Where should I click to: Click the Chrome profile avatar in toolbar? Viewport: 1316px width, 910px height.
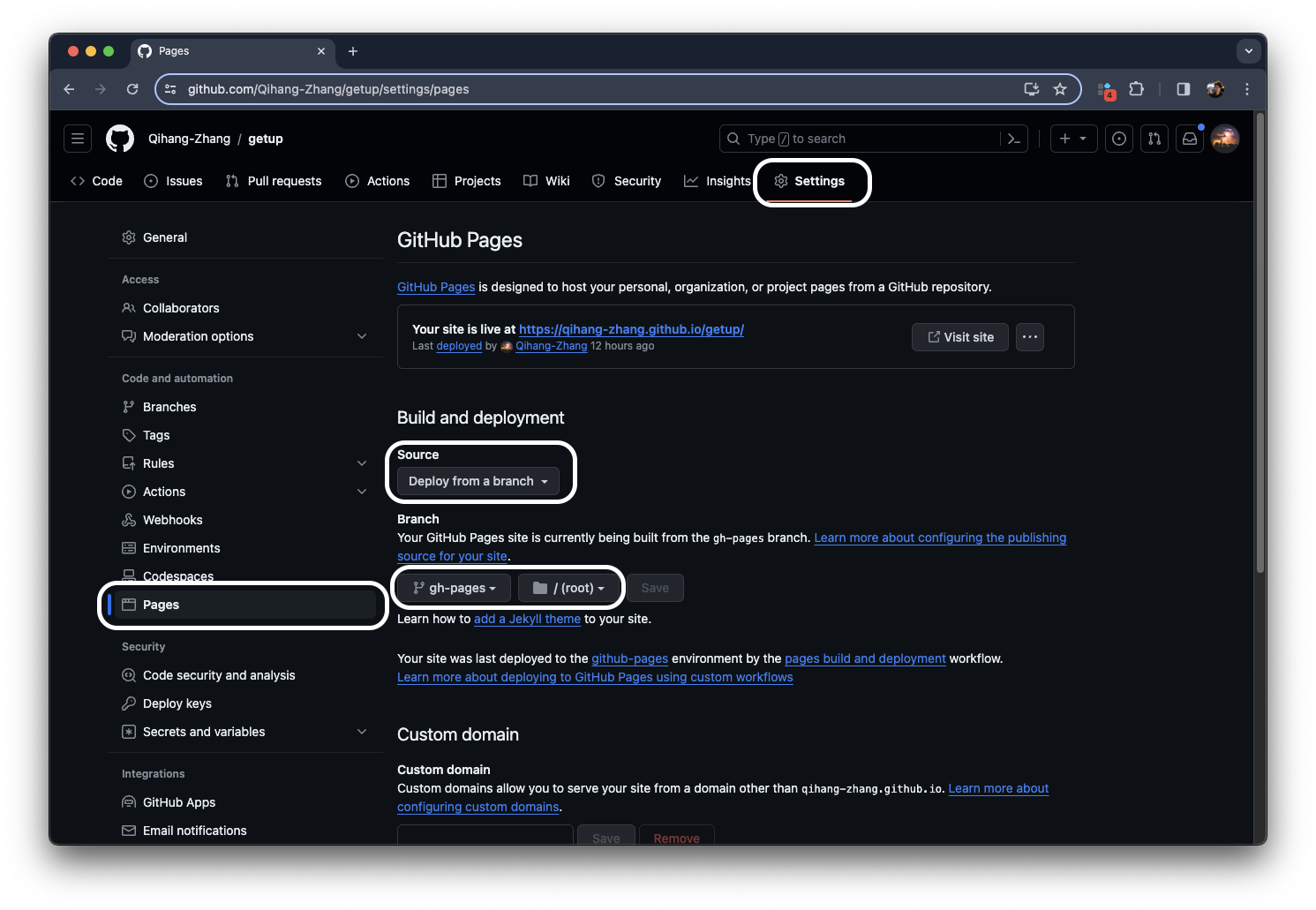tap(1215, 89)
